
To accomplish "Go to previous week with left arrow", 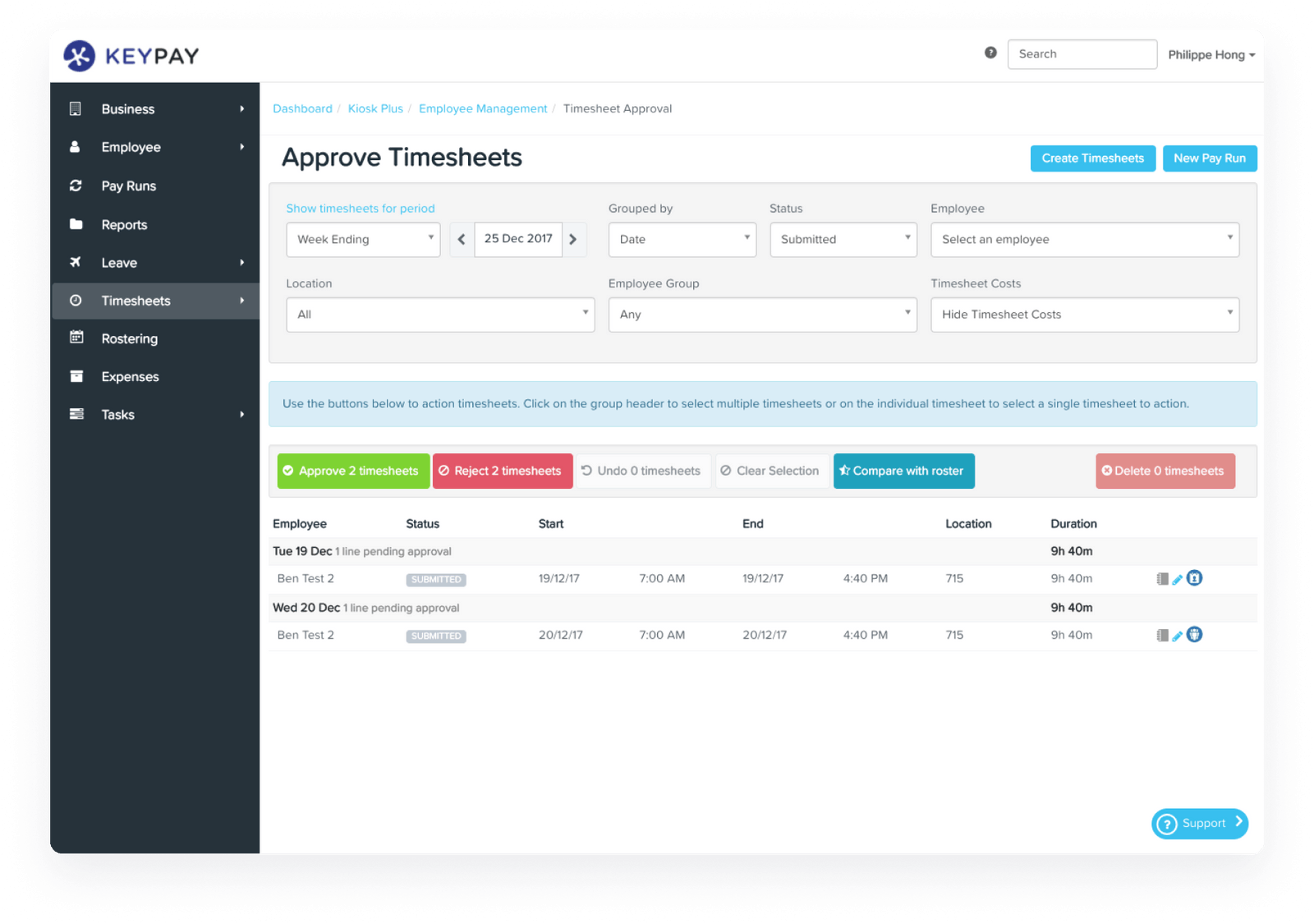I will pyautogui.click(x=462, y=239).
